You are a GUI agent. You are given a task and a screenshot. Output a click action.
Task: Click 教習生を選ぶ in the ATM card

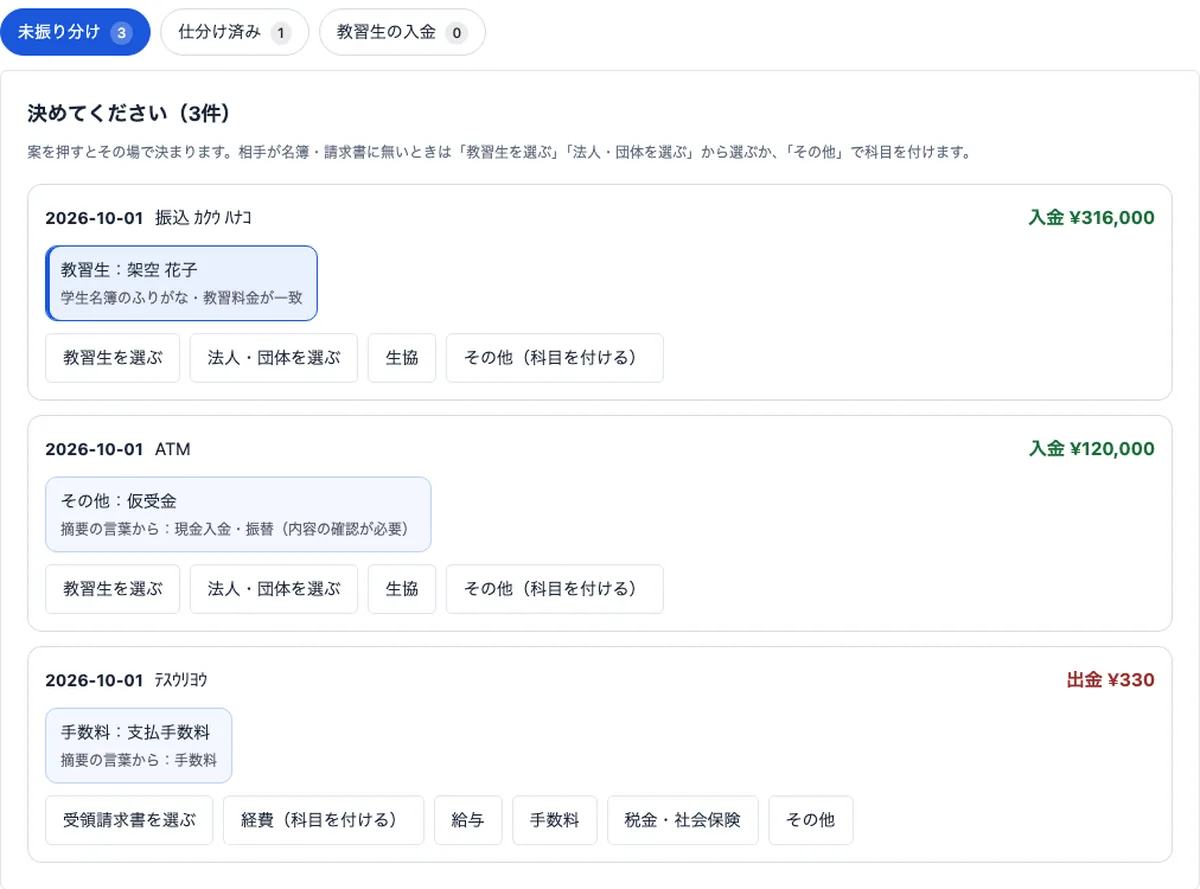[x=112, y=589]
